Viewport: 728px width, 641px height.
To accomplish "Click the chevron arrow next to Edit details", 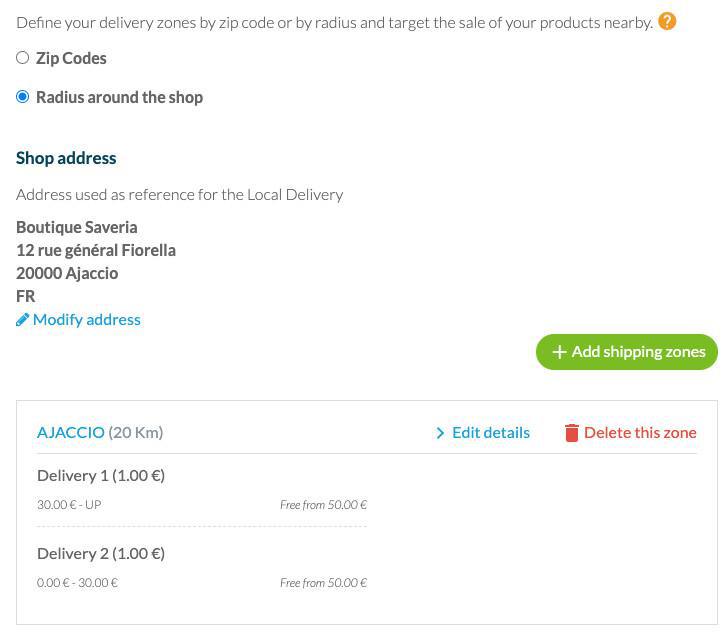I will (x=440, y=433).
